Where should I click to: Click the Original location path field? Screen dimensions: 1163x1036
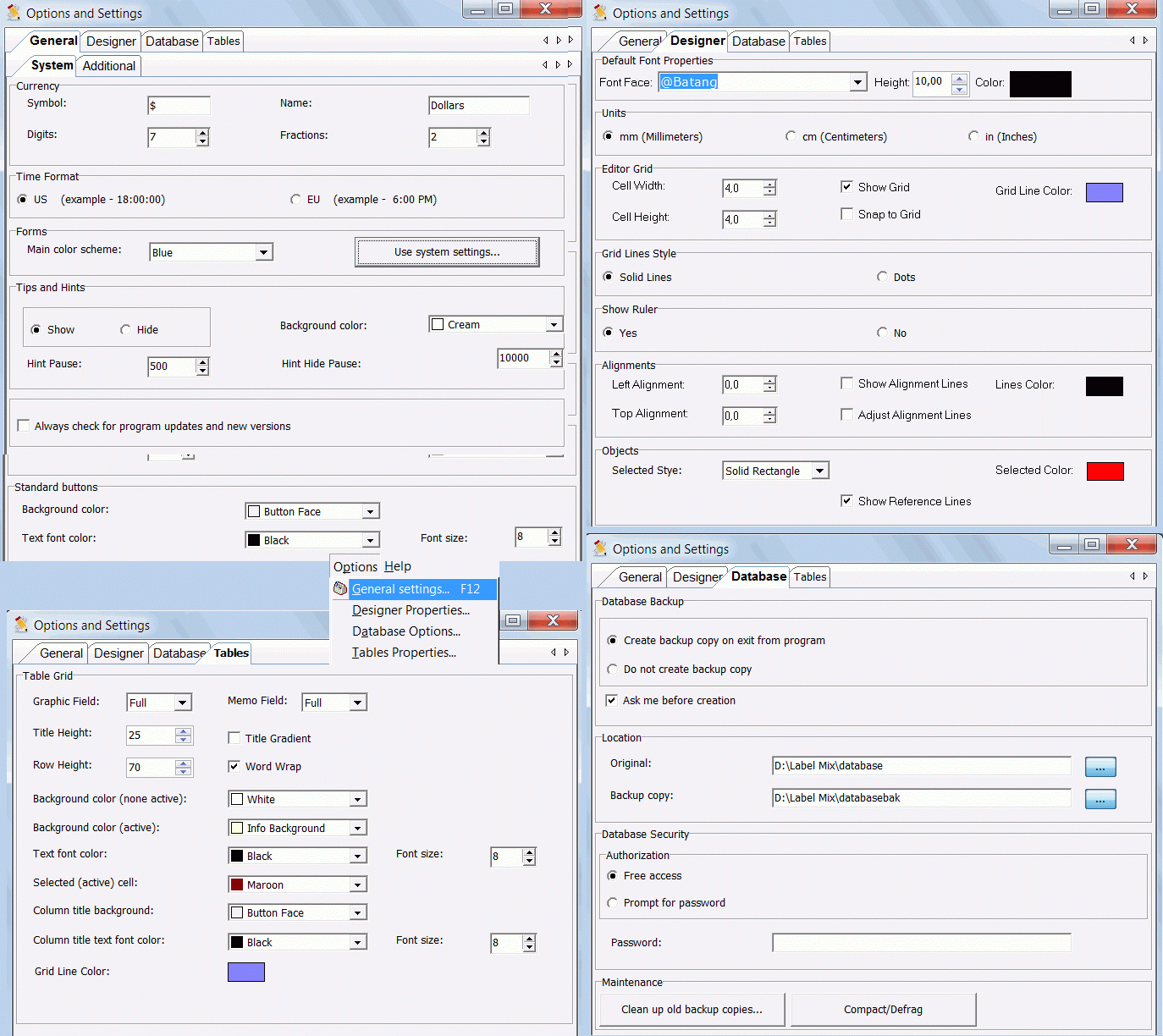pyautogui.click(x=922, y=766)
